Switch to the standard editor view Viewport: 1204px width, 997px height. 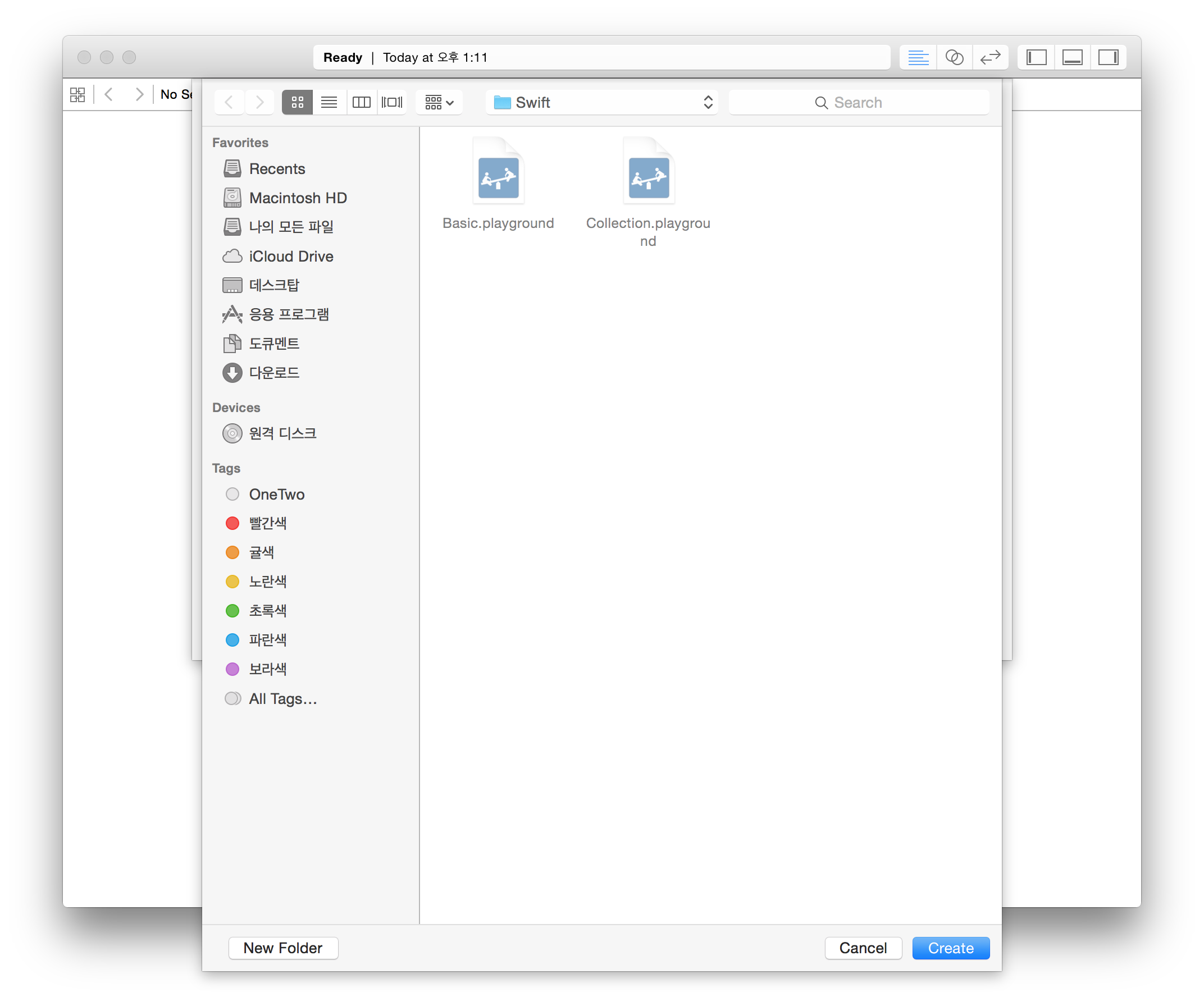pyautogui.click(x=918, y=57)
